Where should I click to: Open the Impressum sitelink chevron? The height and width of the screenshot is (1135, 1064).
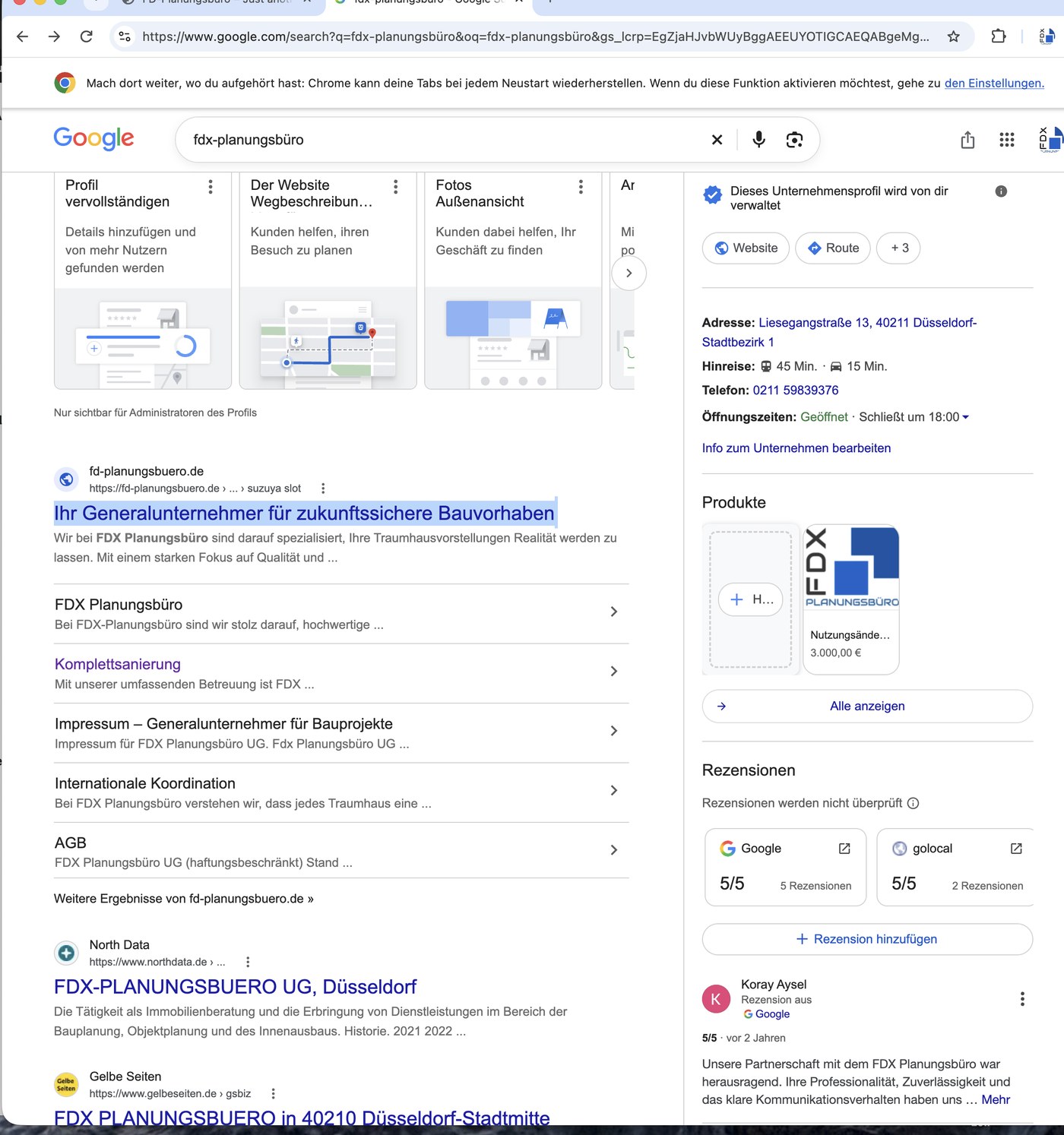coord(614,731)
